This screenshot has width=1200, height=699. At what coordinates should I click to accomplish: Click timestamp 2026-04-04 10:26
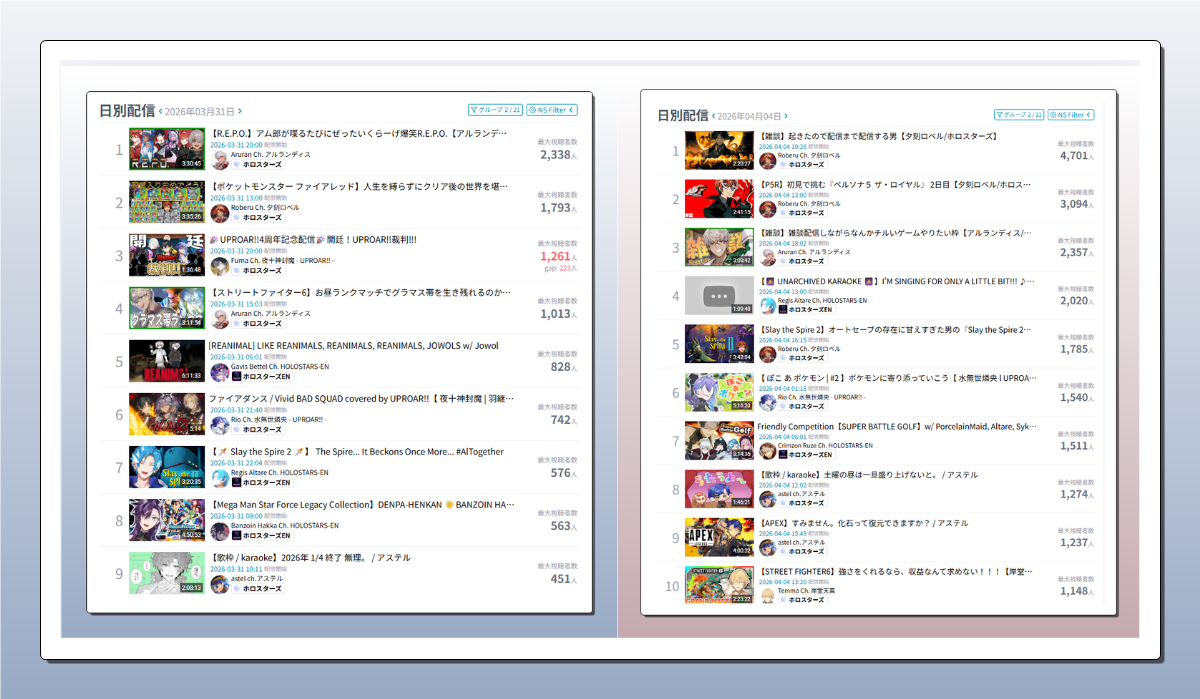(784, 146)
